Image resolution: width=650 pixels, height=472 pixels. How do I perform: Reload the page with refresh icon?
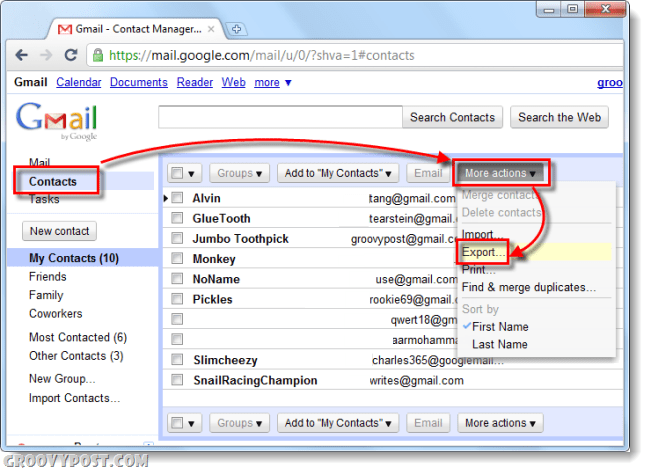point(71,55)
